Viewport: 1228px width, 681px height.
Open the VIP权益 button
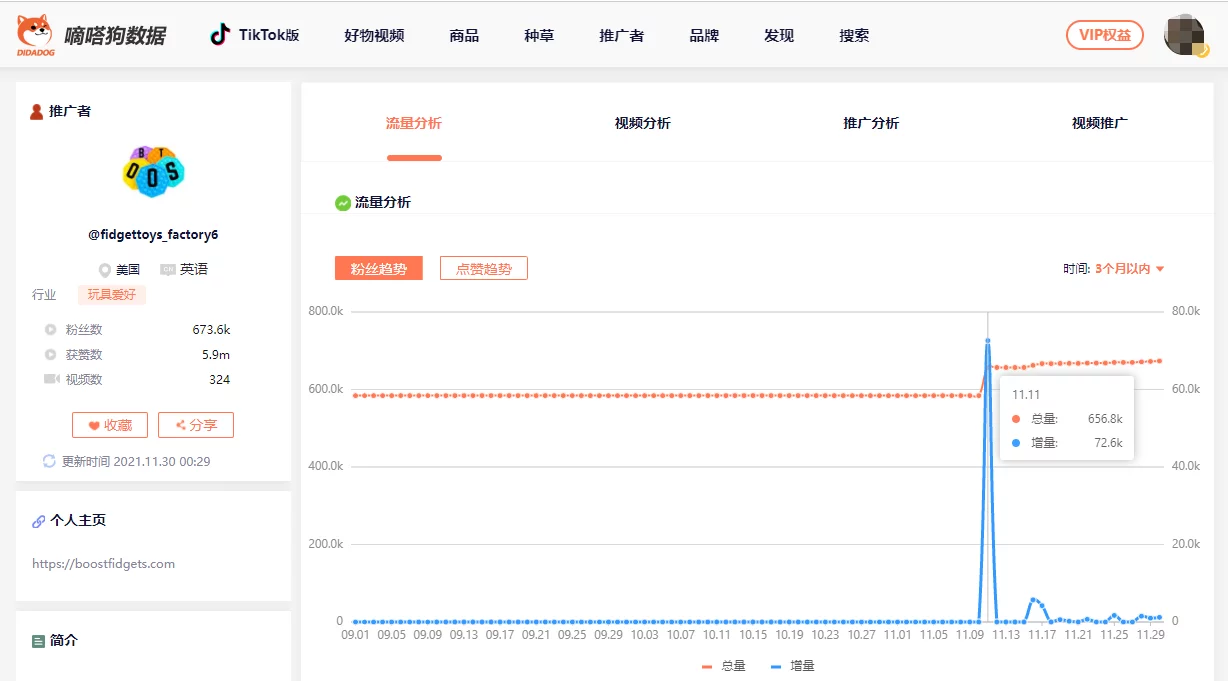pos(1104,35)
